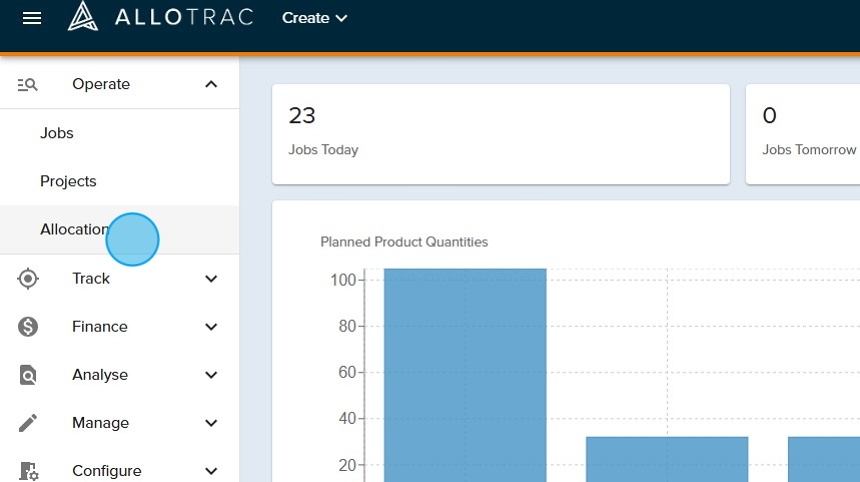This screenshot has height=482, width=860.
Task: Click the Analyse magnifier icon
Action: 28,375
